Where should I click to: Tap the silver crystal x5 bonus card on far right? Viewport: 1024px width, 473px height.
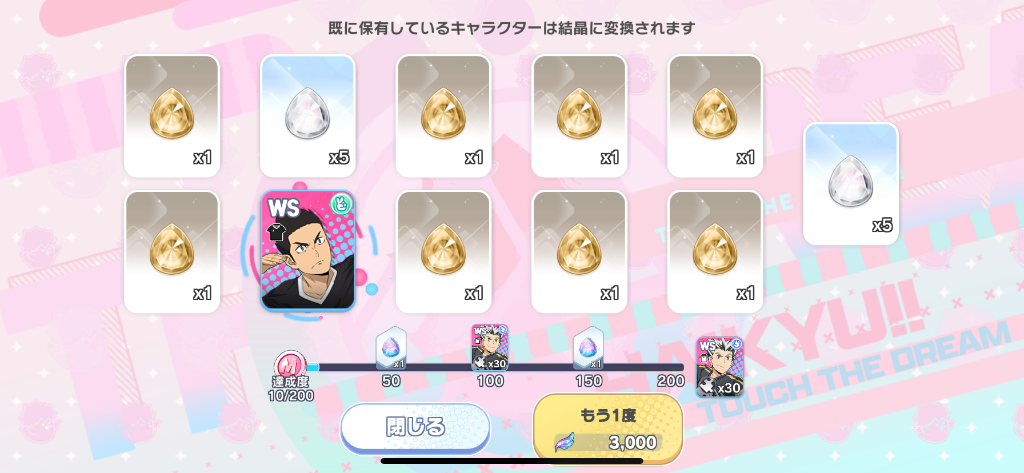(851, 184)
